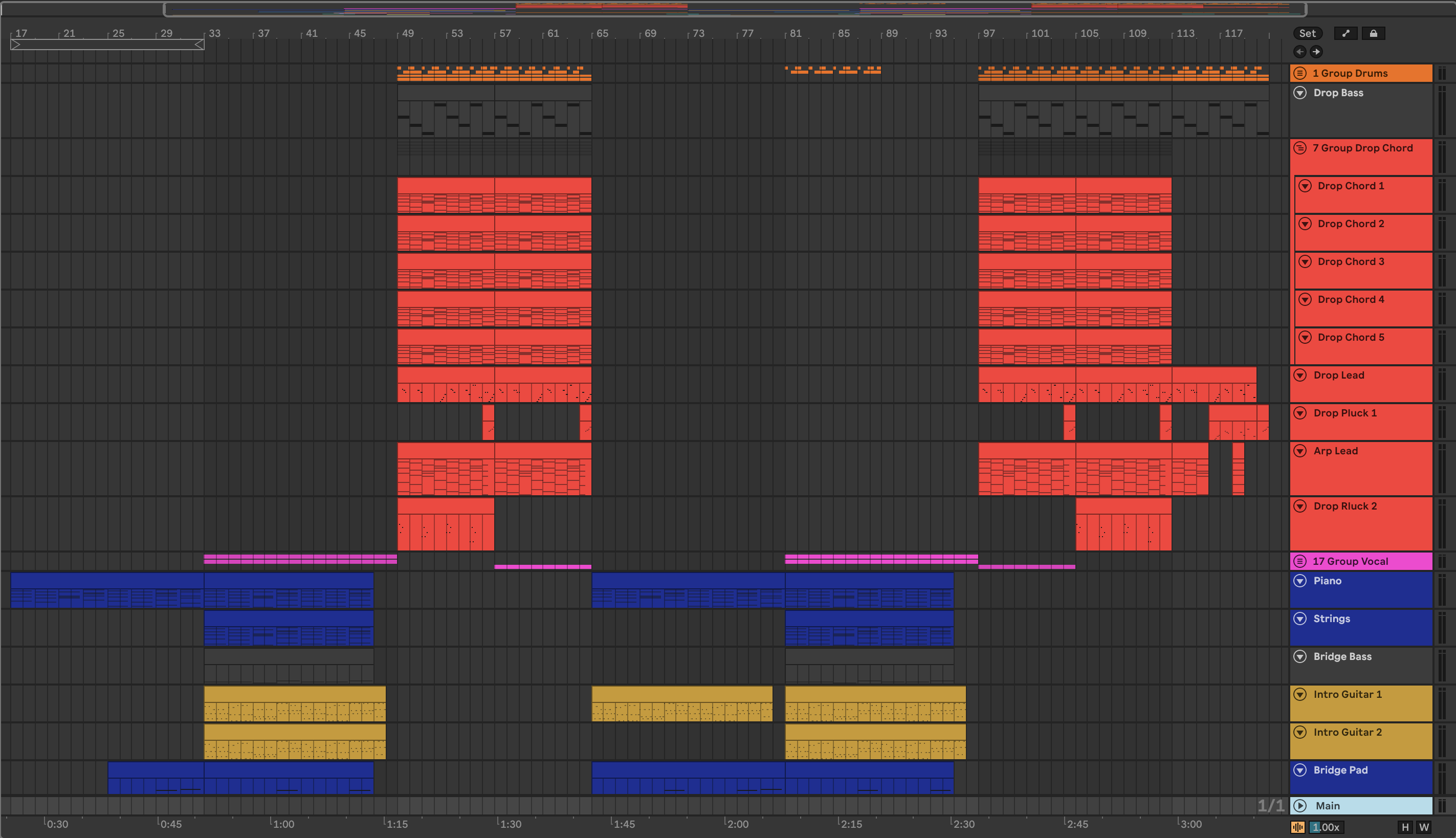The width and height of the screenshot is (1456, 838).
Task: Click the 1 Group Drums group icon
Action: [1300, 73]
